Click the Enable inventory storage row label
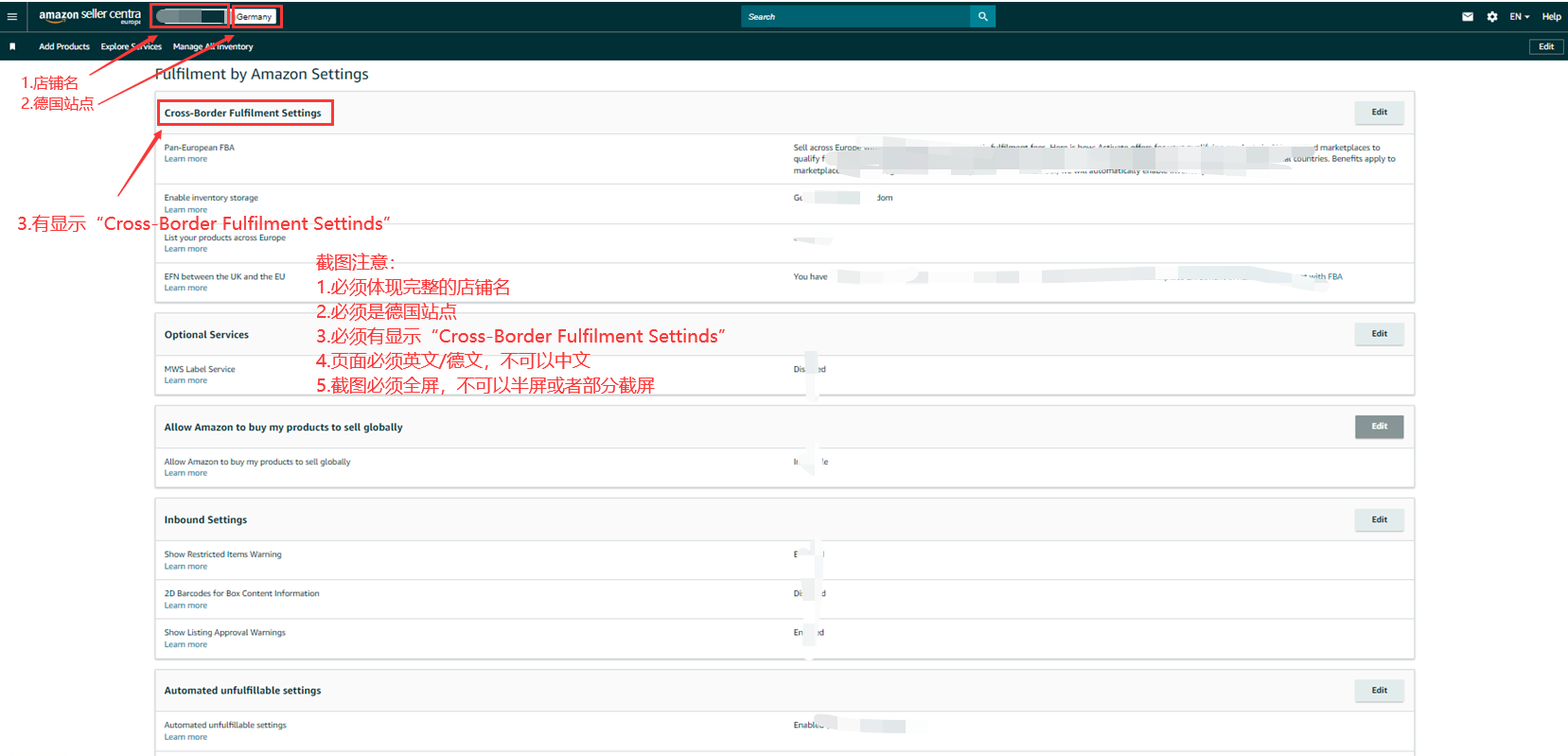Screen dimensions: 1568x756 point(211,198)
